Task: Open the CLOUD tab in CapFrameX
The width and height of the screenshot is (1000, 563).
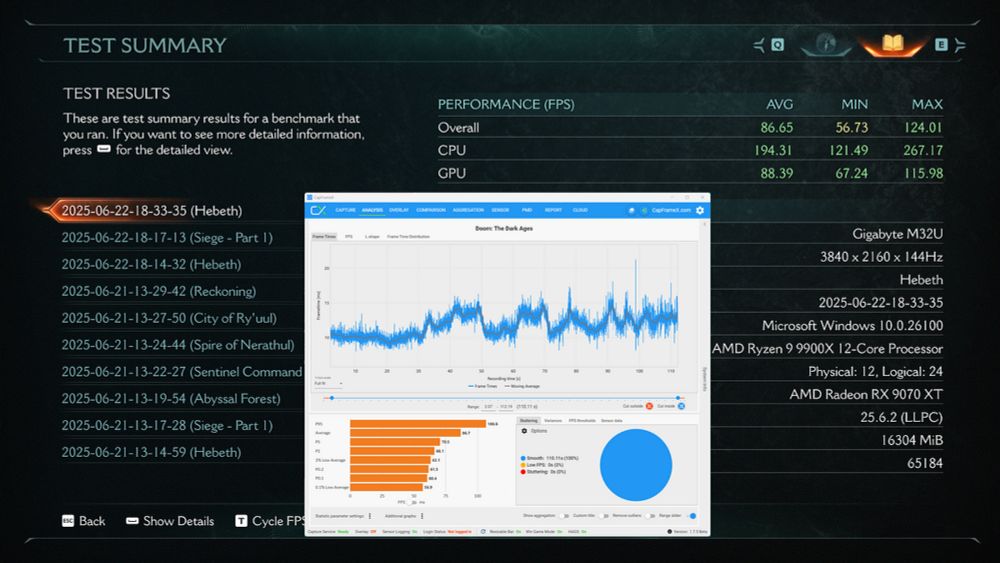Action: click(580, 210)
